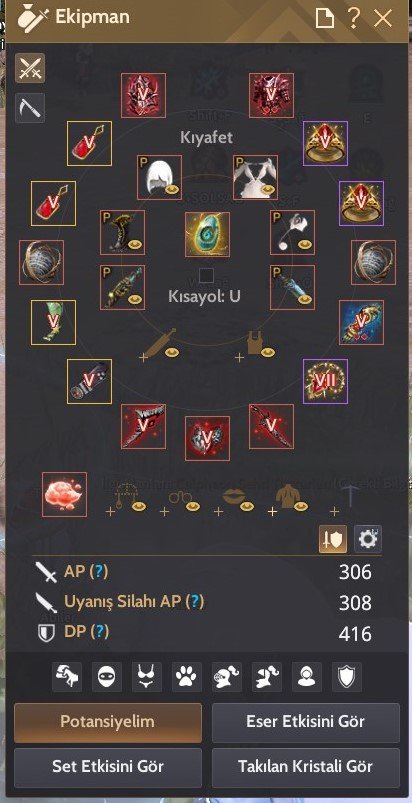Viewport: 412px width, 803px height.
Task: Select the crossed swords combat gear tab
Action: (x=30, y=68)
